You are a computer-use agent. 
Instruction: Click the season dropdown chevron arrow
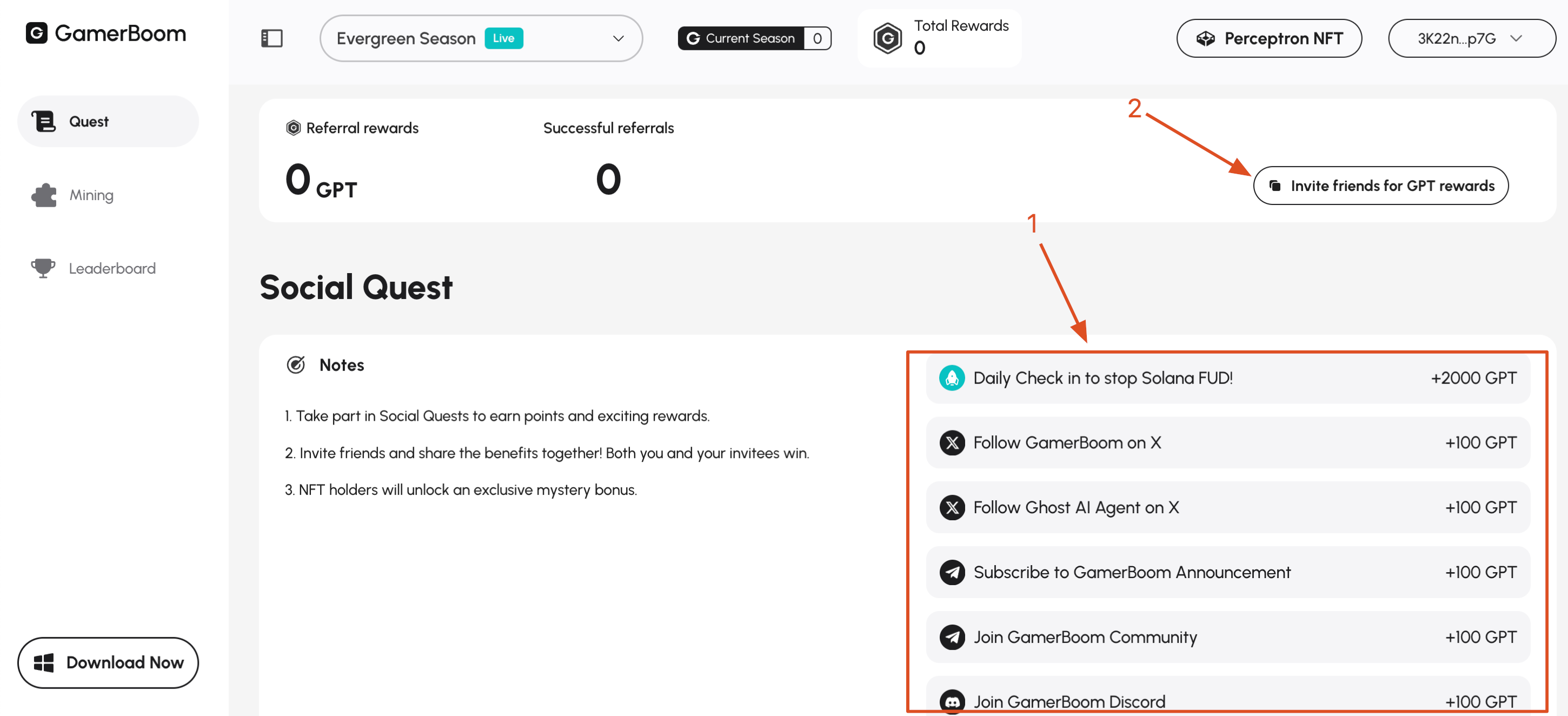pos(619,38)
